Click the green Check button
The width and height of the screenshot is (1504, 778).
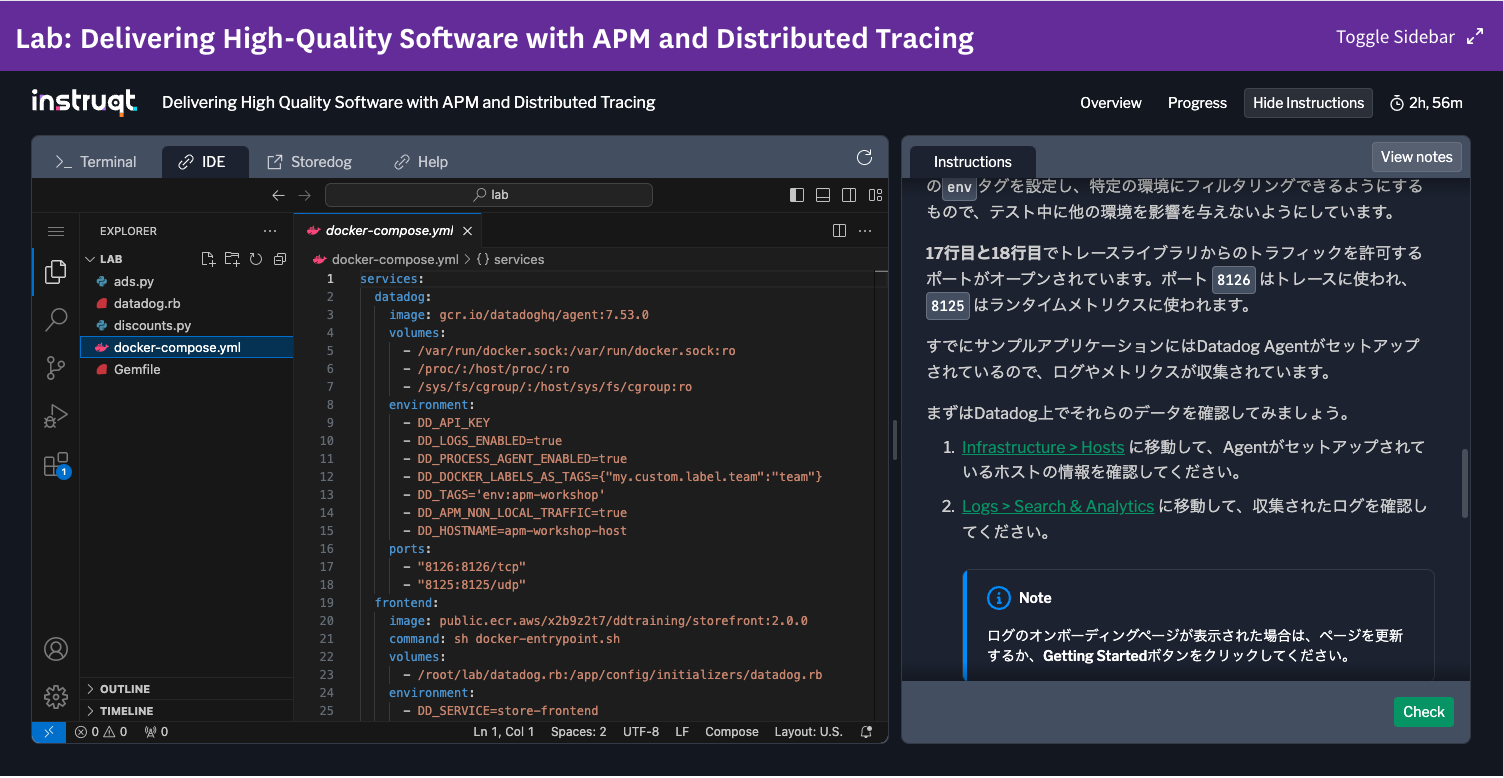(1424, 712)
